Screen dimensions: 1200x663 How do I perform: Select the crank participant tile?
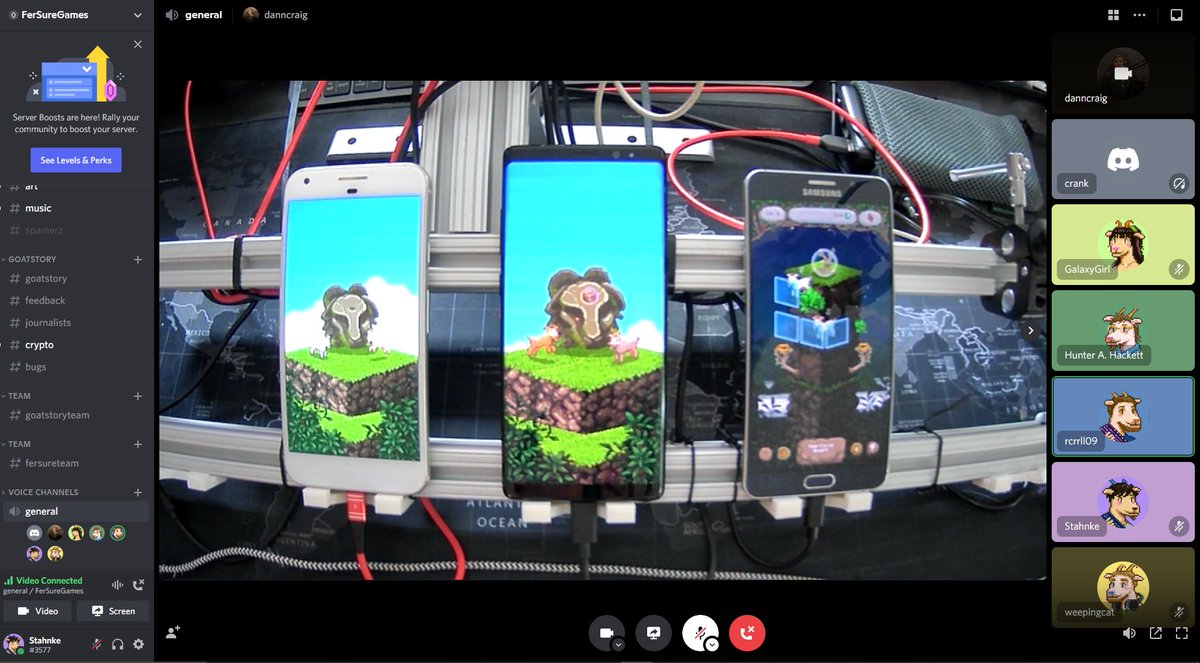click(1123, 159)
